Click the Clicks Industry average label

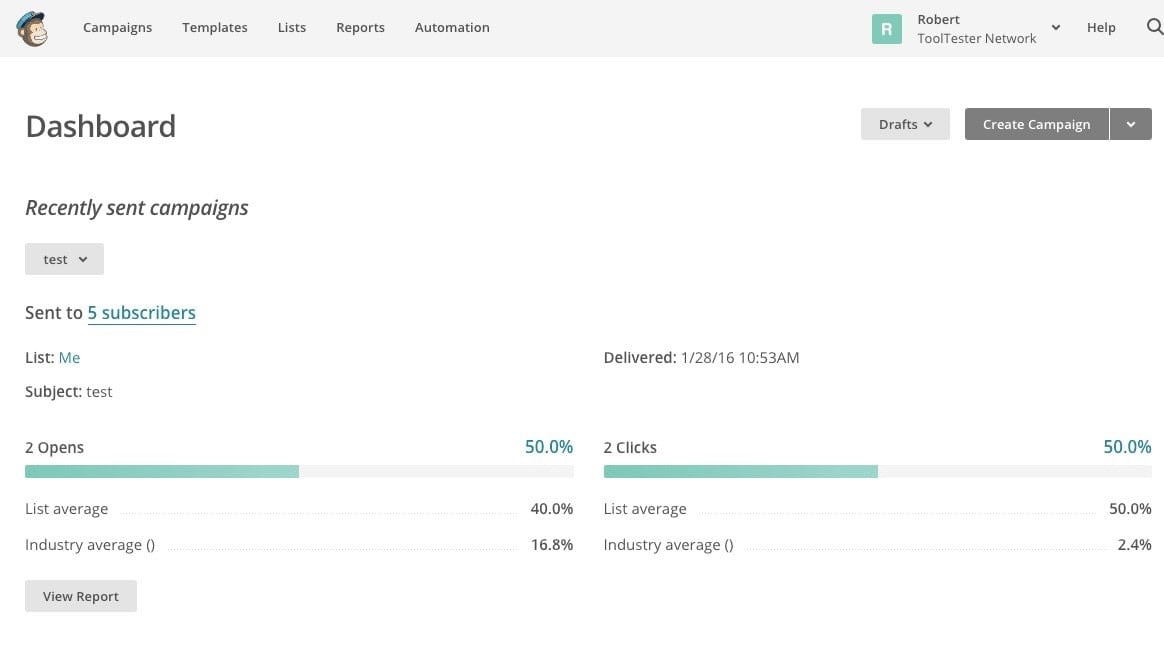pyautogui.click(x=668, y=544)
